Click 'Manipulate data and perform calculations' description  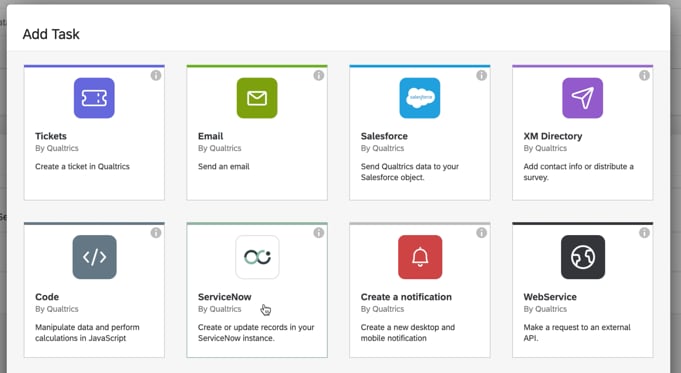87,333
